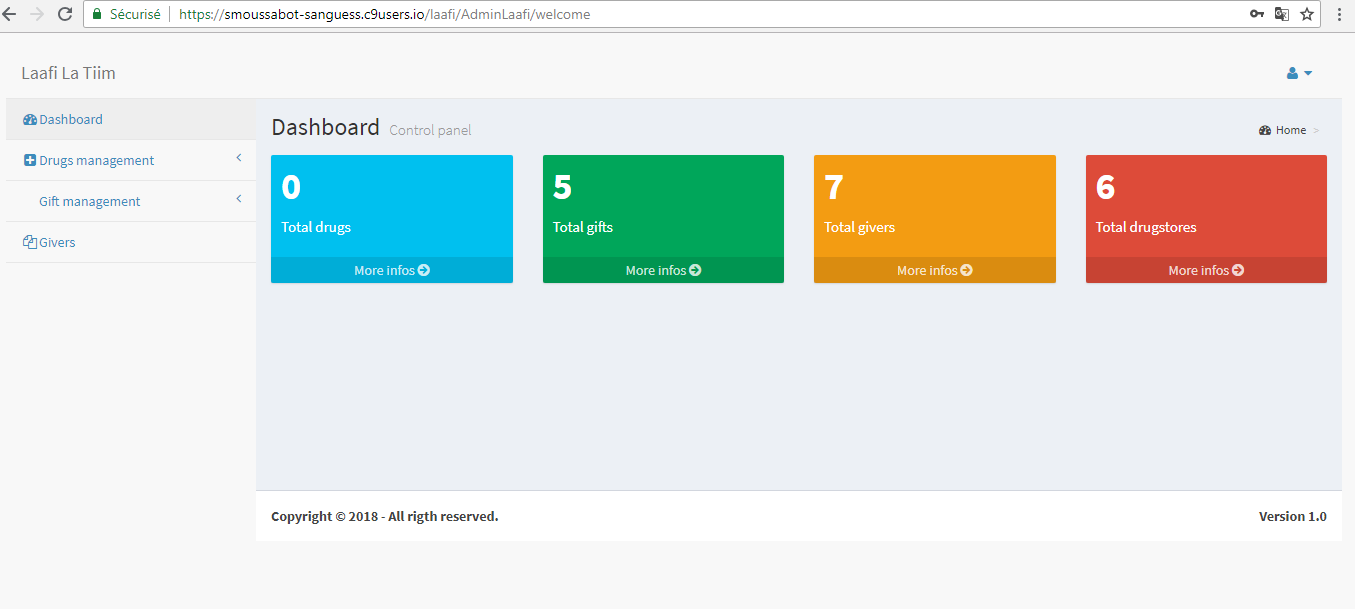
Task: Open user dropdown caret in header
Action: (x=1307, y=73)
